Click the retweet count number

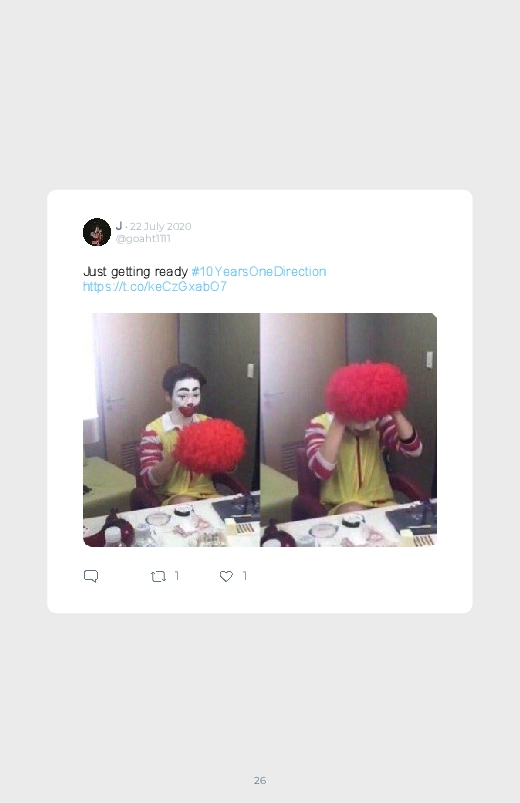[177, 576]
